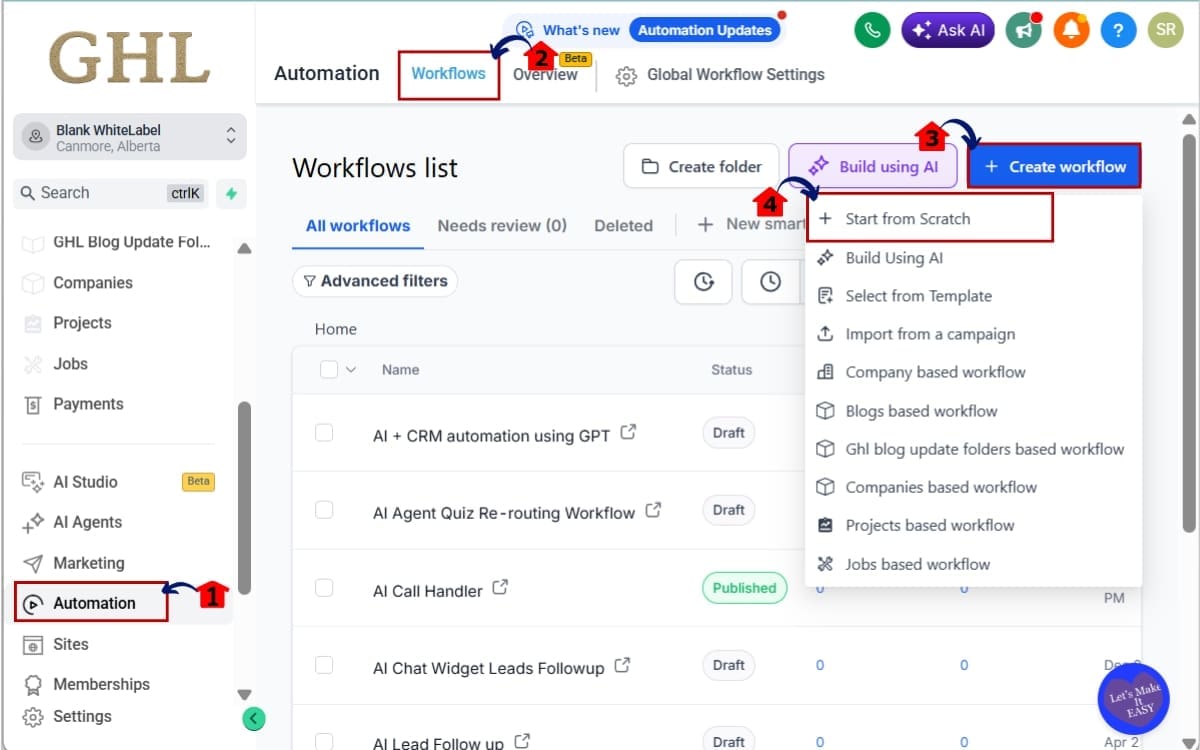
Task: Show the All workflows tab
Action: click(x=358, y=225)
